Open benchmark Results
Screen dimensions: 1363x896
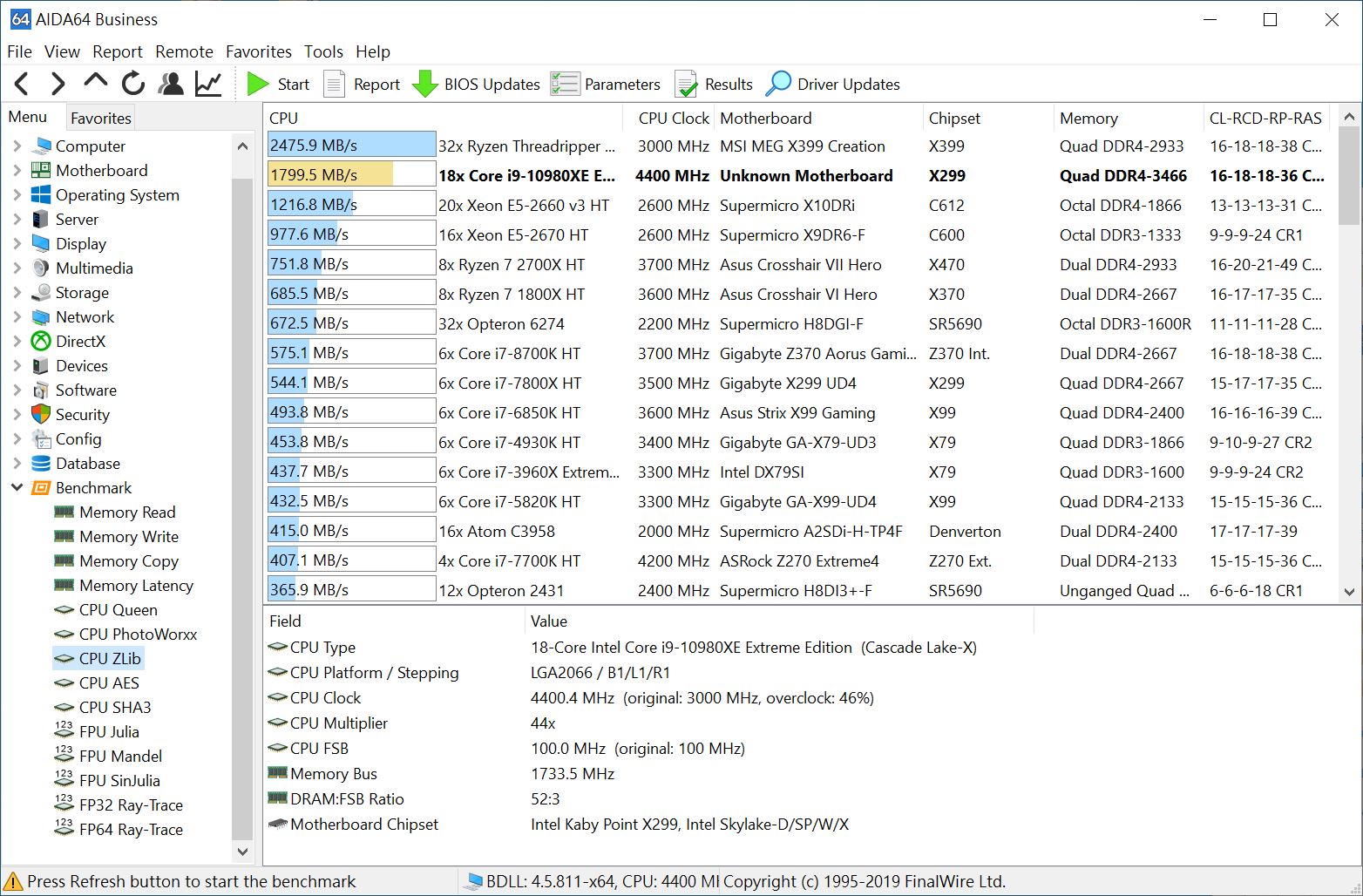714,85
